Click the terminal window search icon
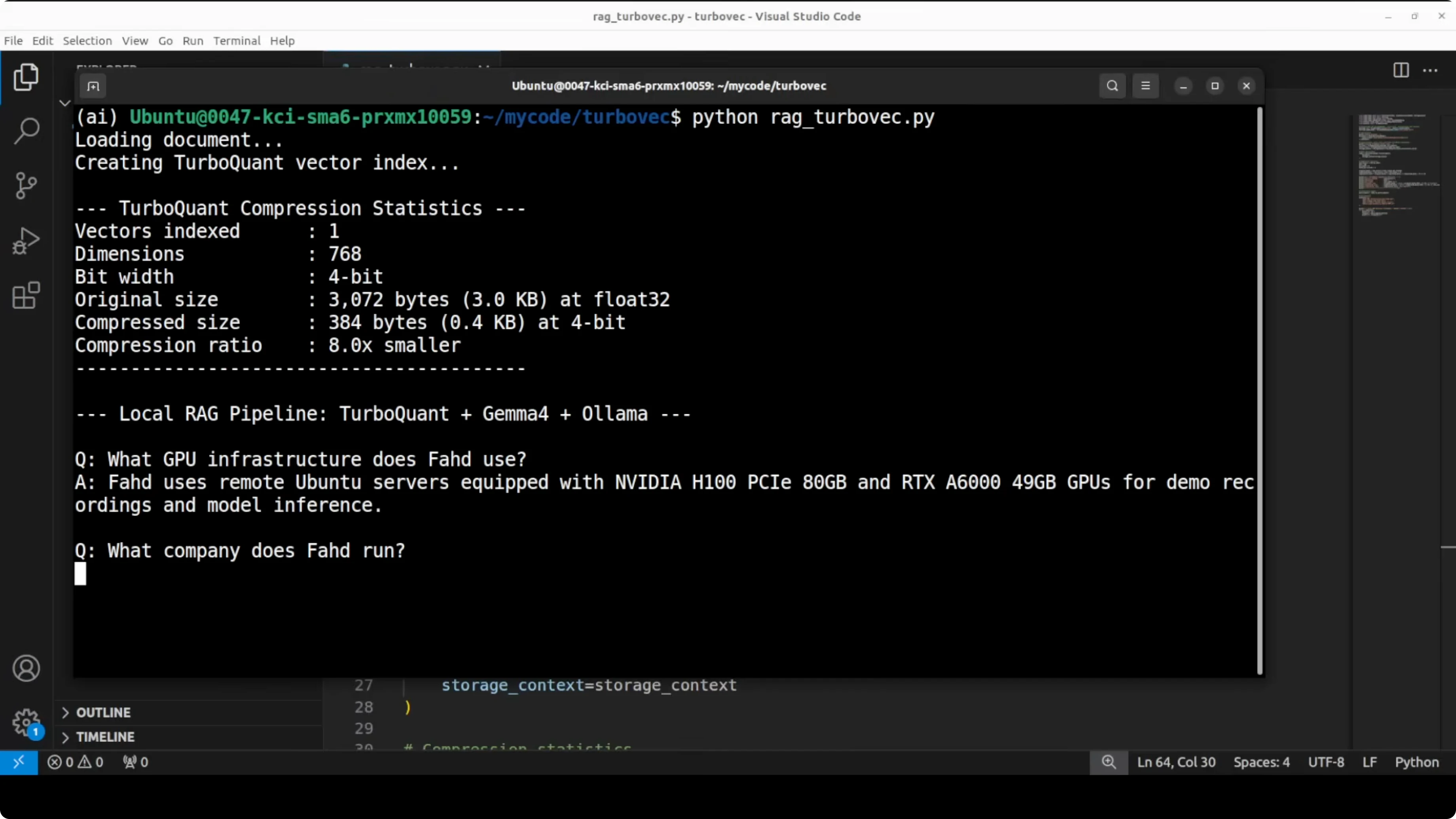The image size is (1456, 819). 1112,86
